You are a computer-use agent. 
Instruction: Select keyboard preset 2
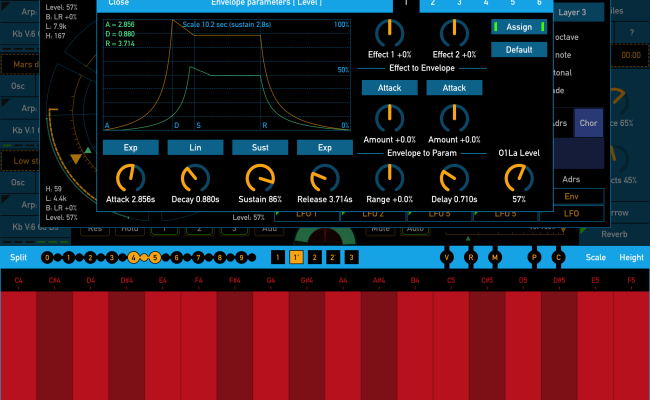tap(315, 257)
